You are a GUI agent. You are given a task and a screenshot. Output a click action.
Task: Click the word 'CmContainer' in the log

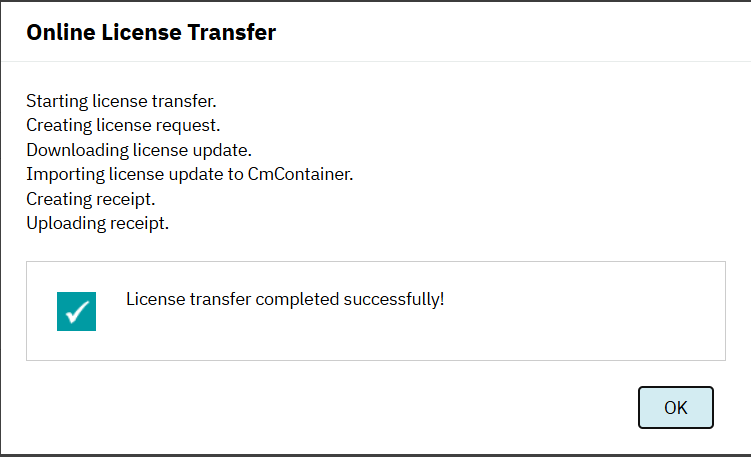point(300,174)
